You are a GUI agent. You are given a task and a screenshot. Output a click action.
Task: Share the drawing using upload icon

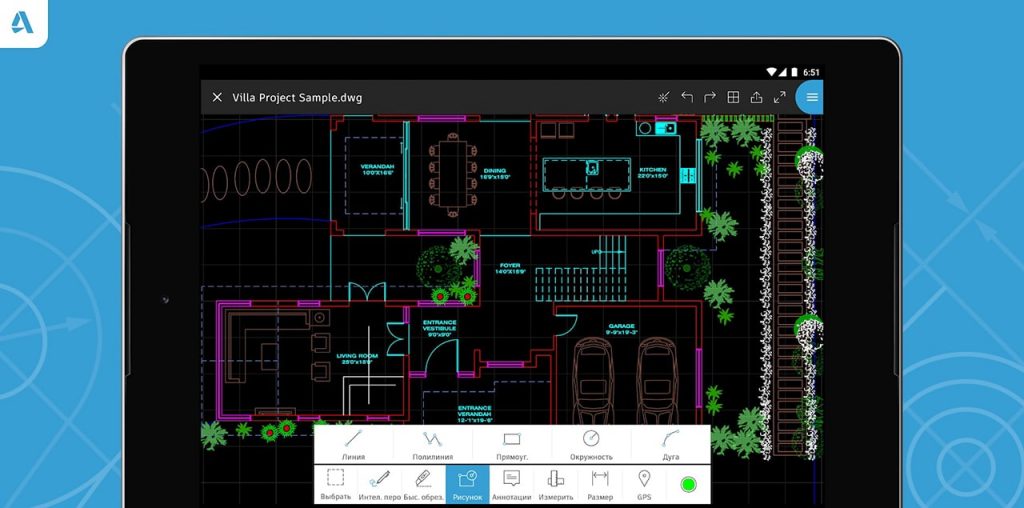click(x=756, y=97)
